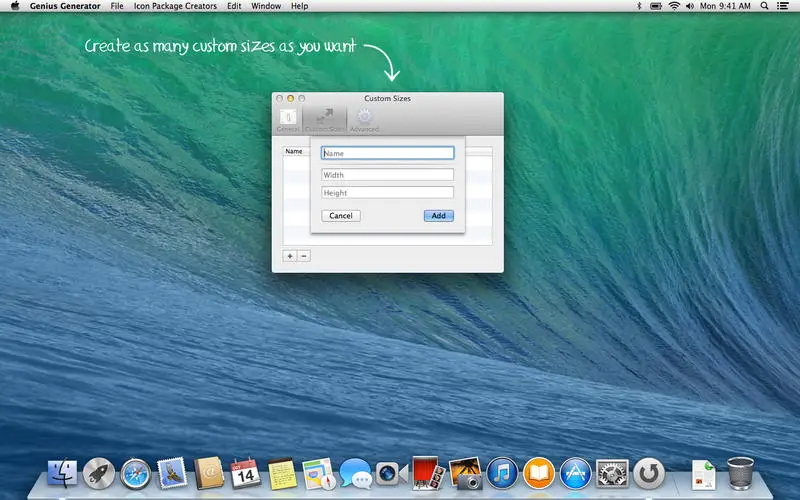
Task: Open Spotlight search magnifier
Action: tap(764, 6)
